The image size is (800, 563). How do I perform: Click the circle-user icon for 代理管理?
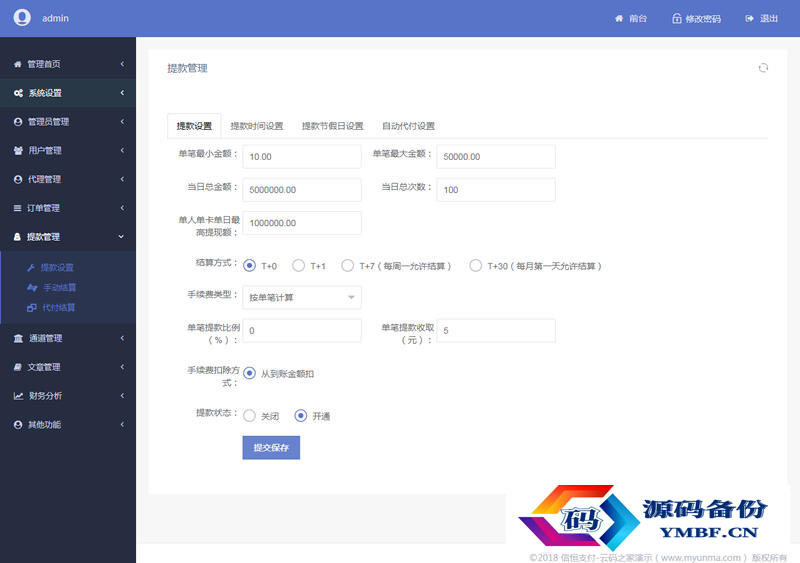18,179
